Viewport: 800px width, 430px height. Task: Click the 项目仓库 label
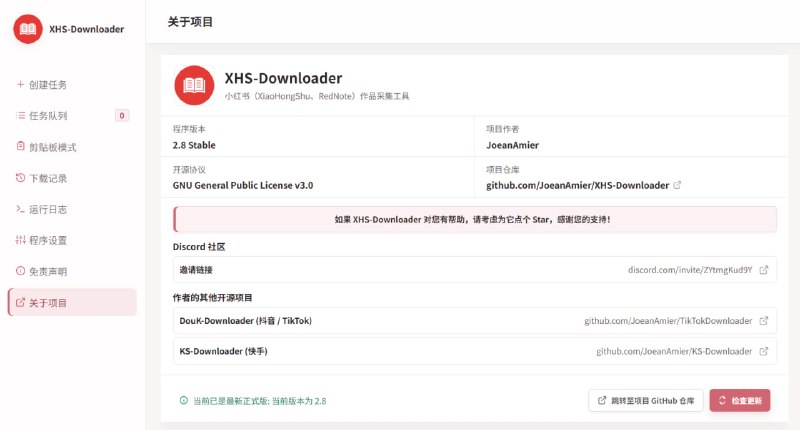pyautogui.click(x=503, y=169)
